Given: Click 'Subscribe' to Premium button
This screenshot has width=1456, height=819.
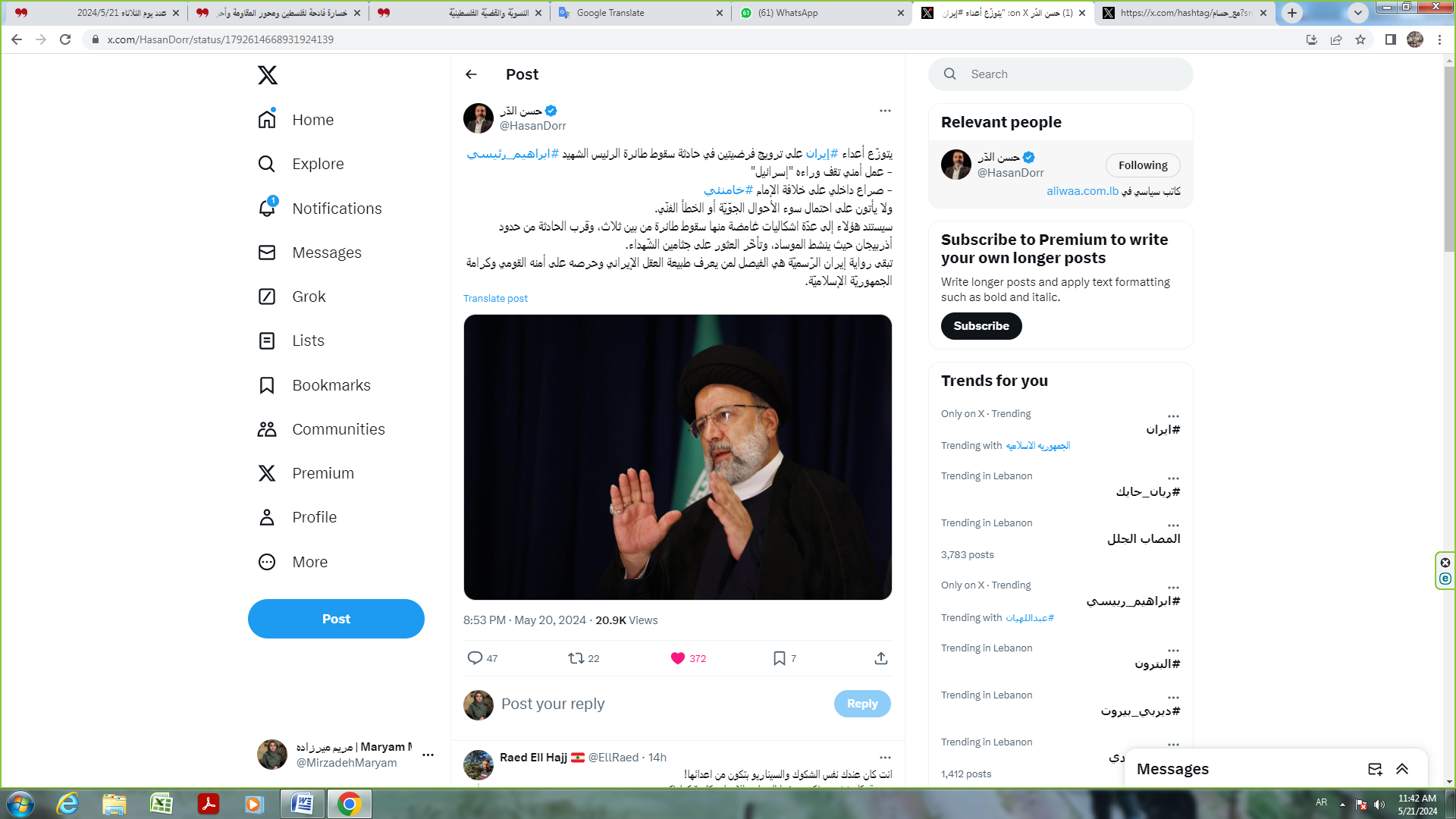Looking at the screenshot, I should tap(981, 326).
